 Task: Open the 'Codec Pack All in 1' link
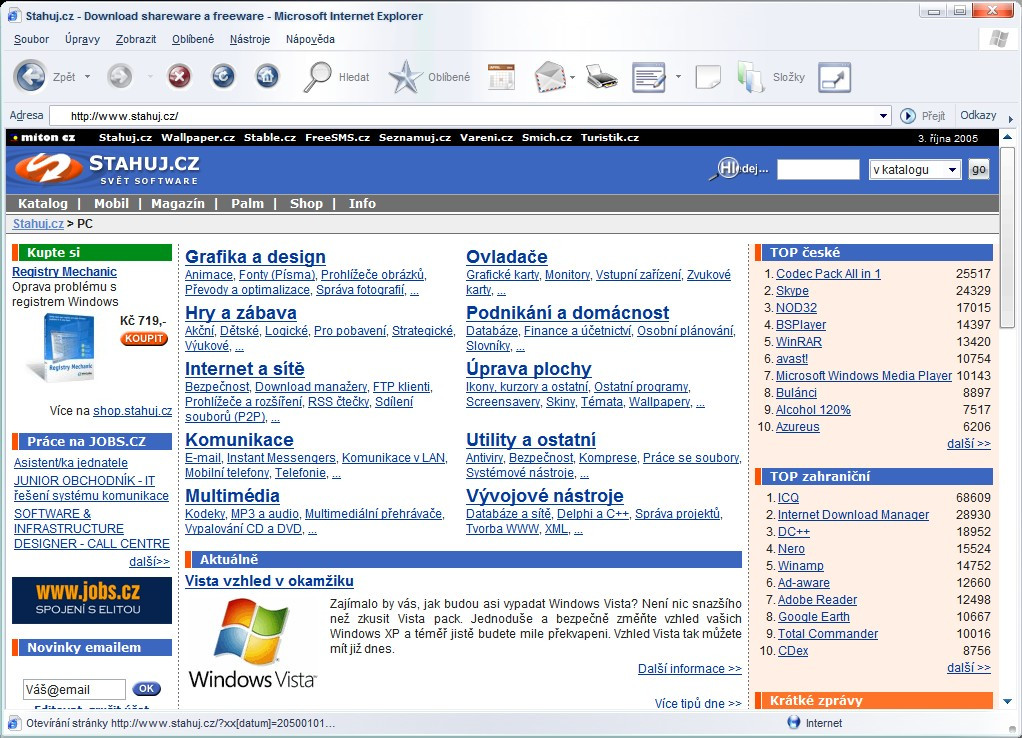828,274
